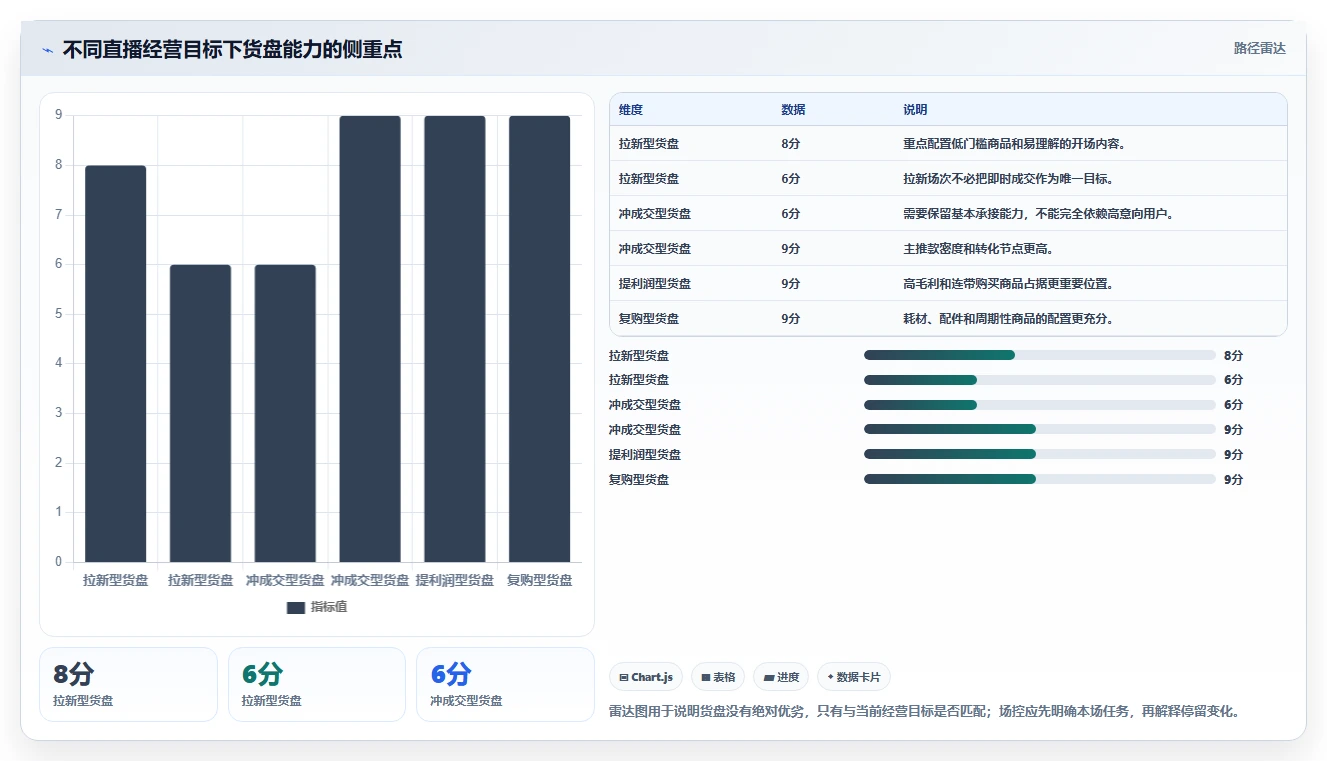Click the 复购型货盘 chart bar

click(x=540, y=339)
